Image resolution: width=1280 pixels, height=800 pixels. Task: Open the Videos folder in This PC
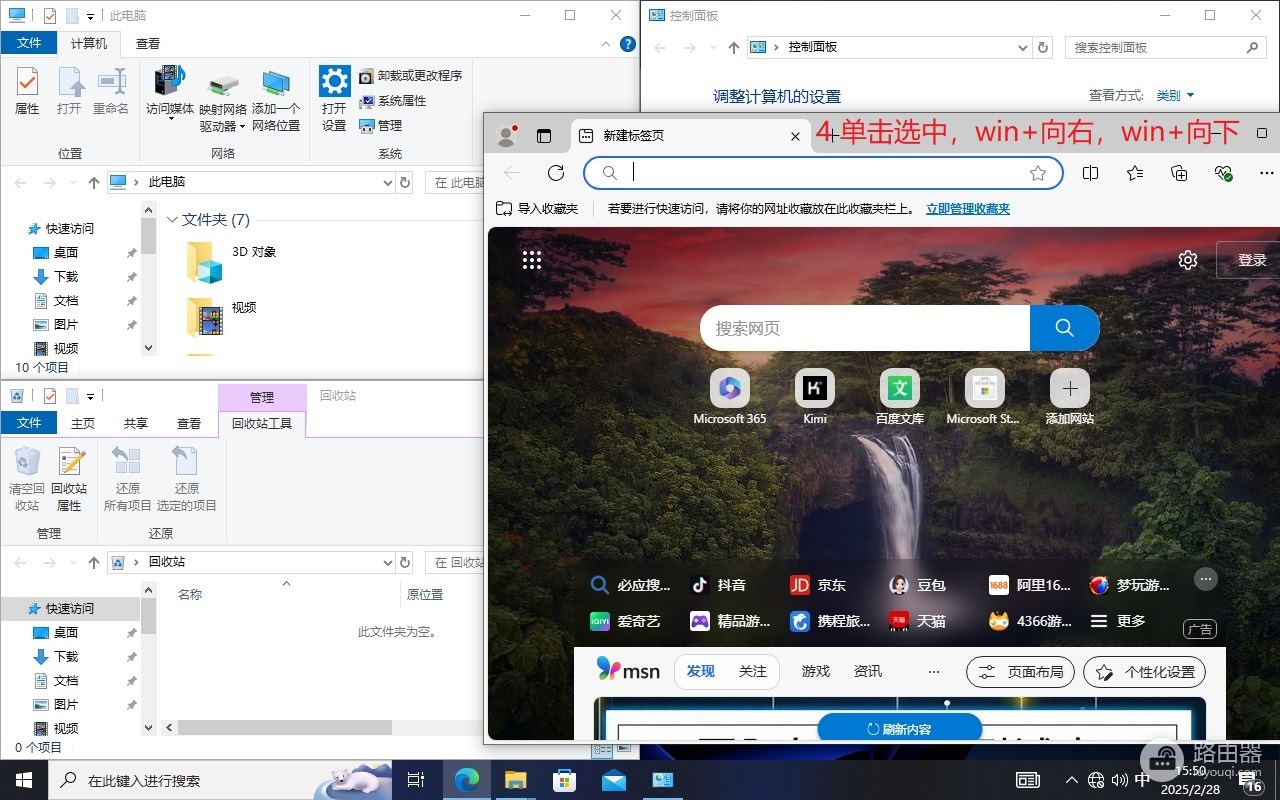(x=222, y=317)
